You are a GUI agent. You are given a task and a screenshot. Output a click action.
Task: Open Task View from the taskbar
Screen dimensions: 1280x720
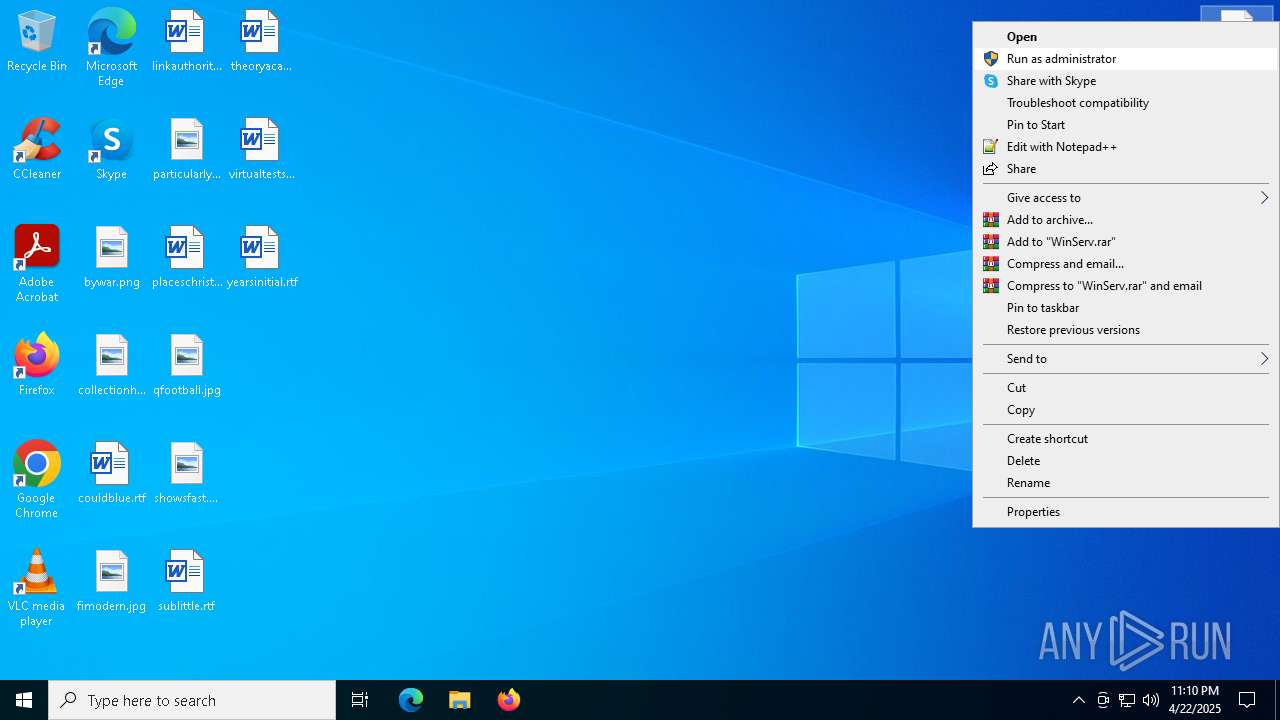[360, 700]
